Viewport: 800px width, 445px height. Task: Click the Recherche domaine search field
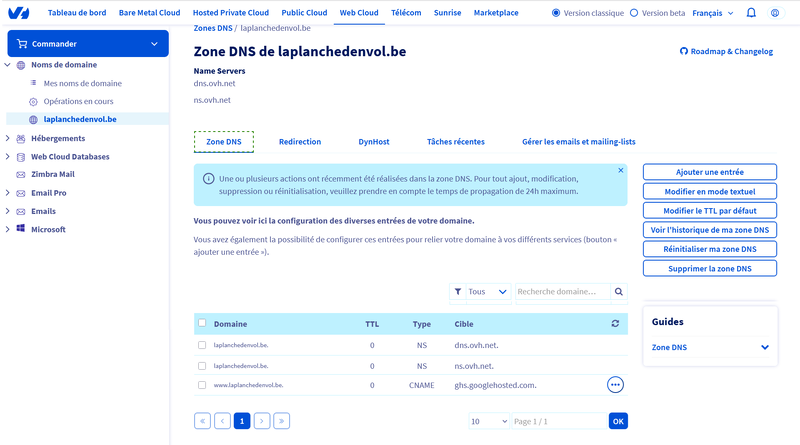[563, 291]
